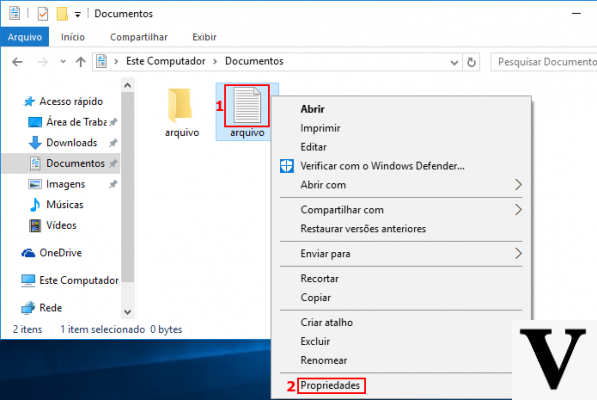Click the Forward navigation arrow

(43, 62)
